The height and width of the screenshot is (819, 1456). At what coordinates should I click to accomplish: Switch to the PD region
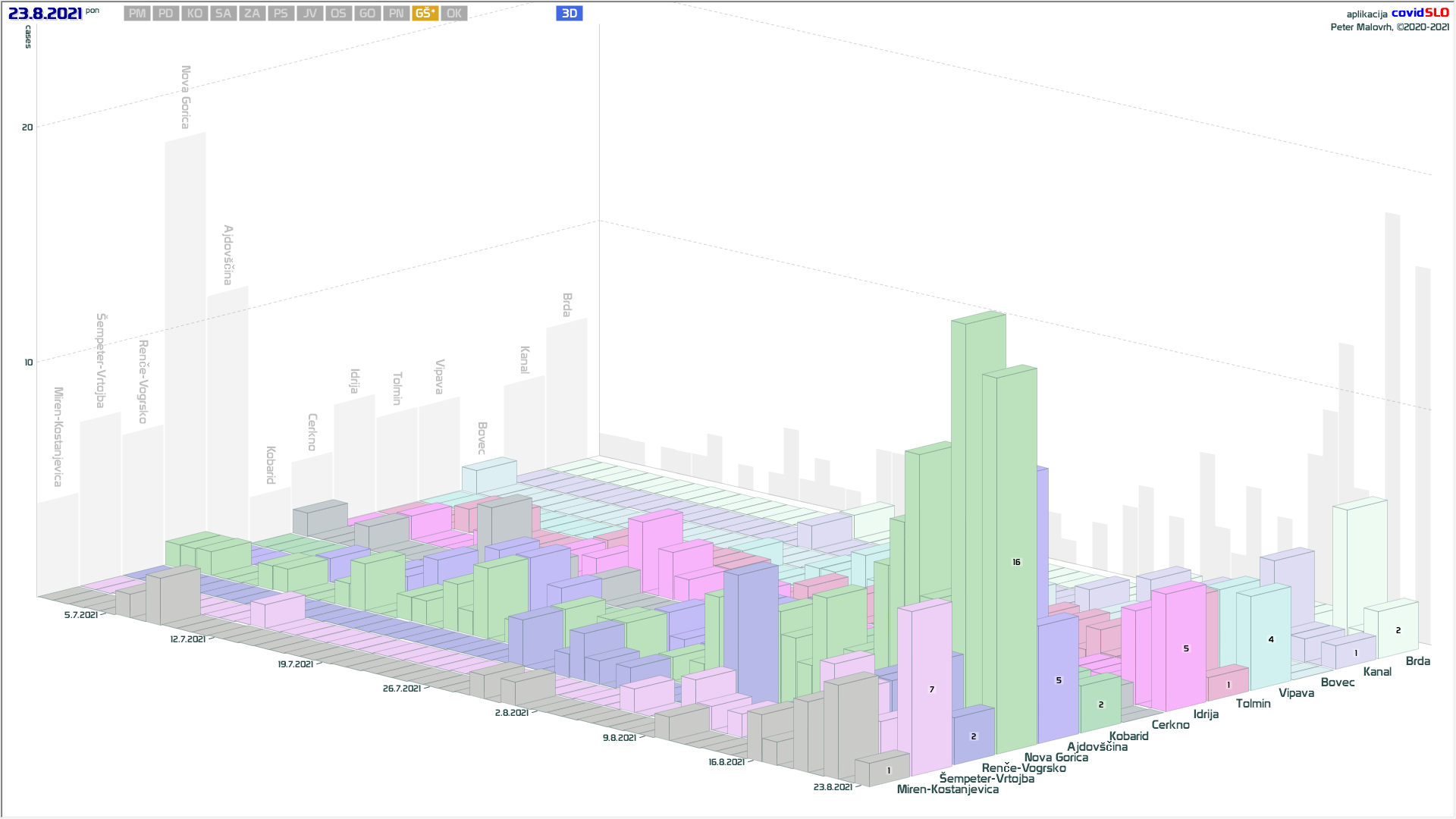(166, 14)
